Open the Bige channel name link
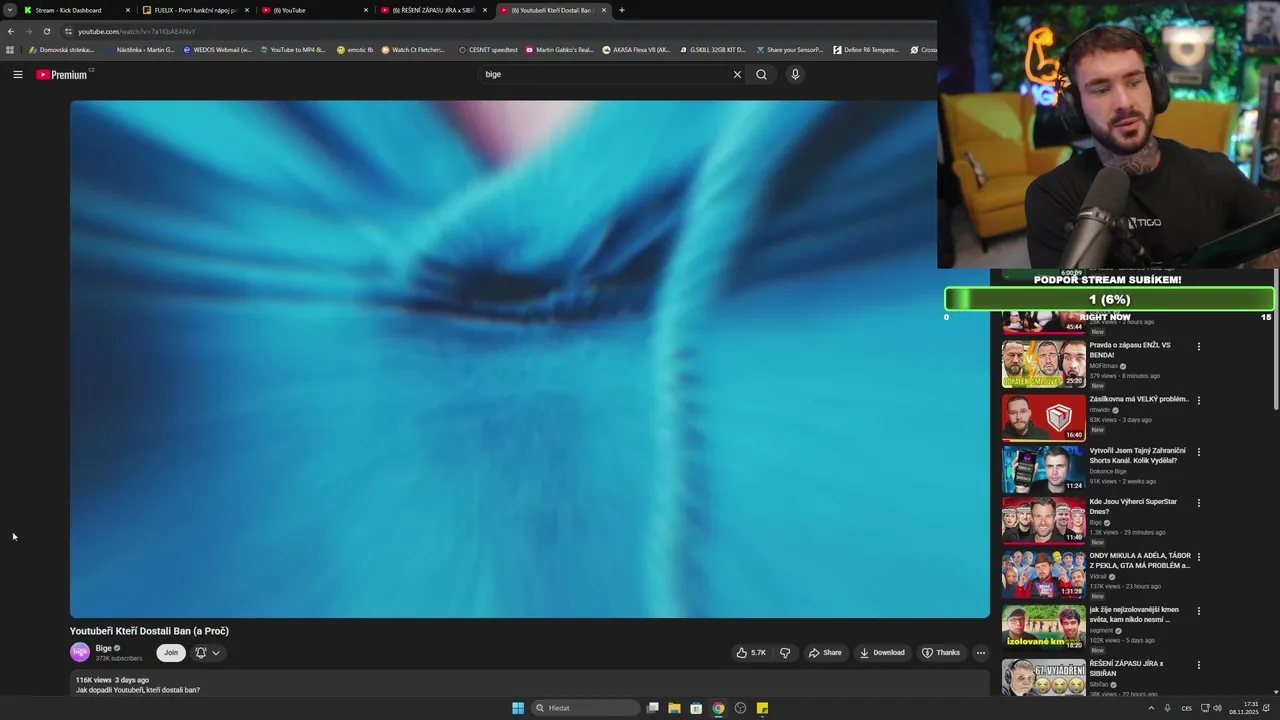Screen dimensions: 1280x720 click(x=103, y=648)
